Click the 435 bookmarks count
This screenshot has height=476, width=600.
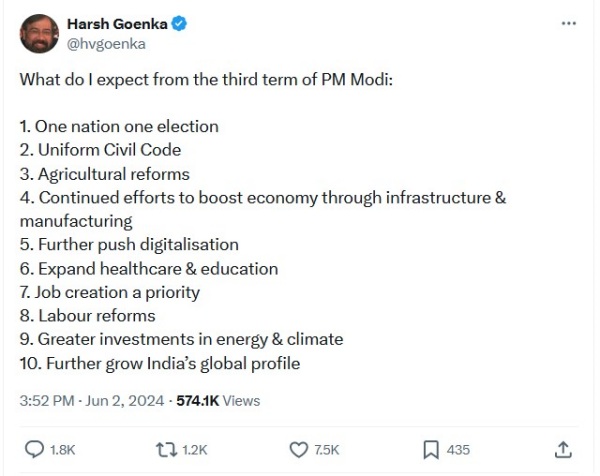(x=458, y=450)
